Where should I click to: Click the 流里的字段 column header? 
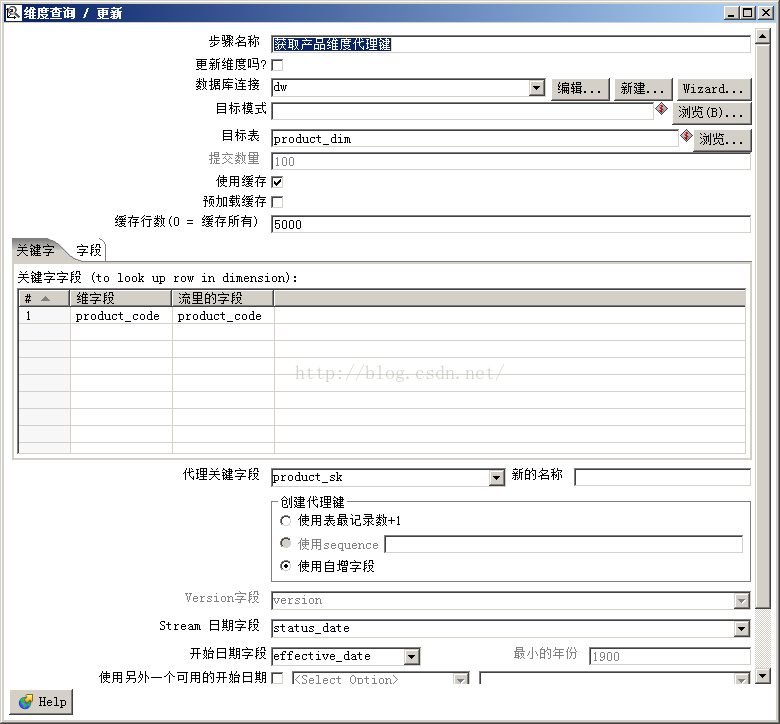(223, 298)
